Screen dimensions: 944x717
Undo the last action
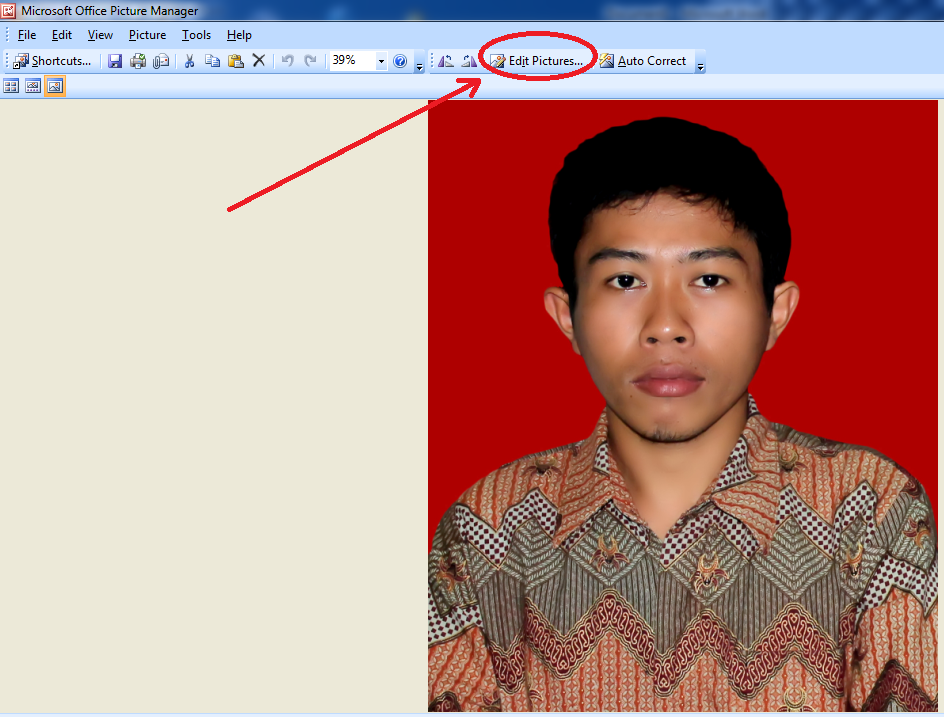[x=288, y=60]
